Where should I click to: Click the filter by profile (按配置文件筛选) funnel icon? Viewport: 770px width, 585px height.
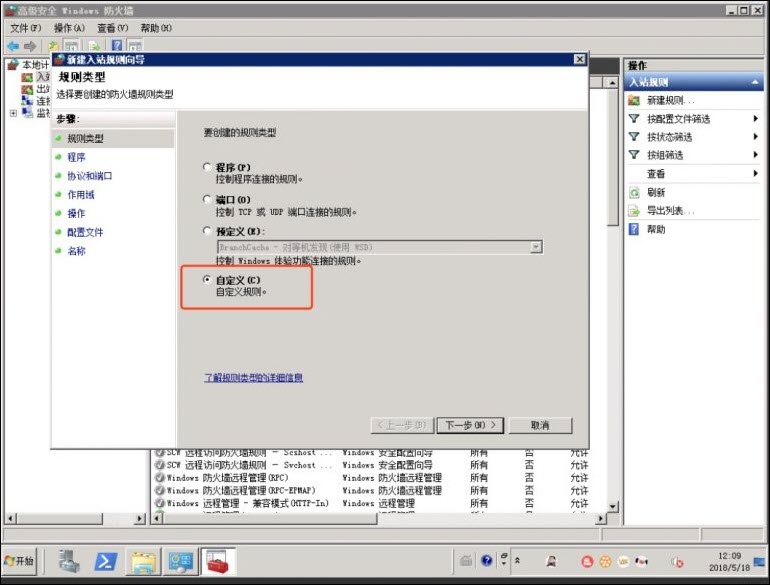click(634, 119)
